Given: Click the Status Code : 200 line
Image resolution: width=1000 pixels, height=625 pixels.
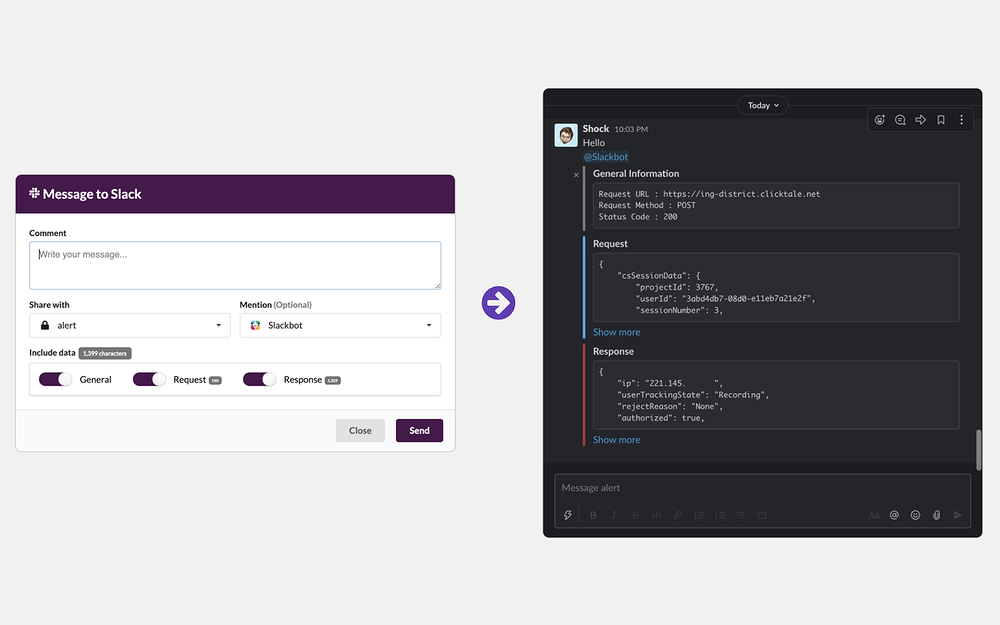Looking at the screenshot, I should [x=638, y=217].
